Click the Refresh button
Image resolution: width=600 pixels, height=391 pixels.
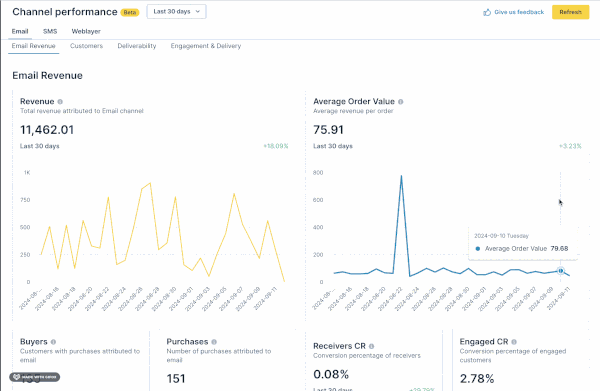[x=570, y=12]
